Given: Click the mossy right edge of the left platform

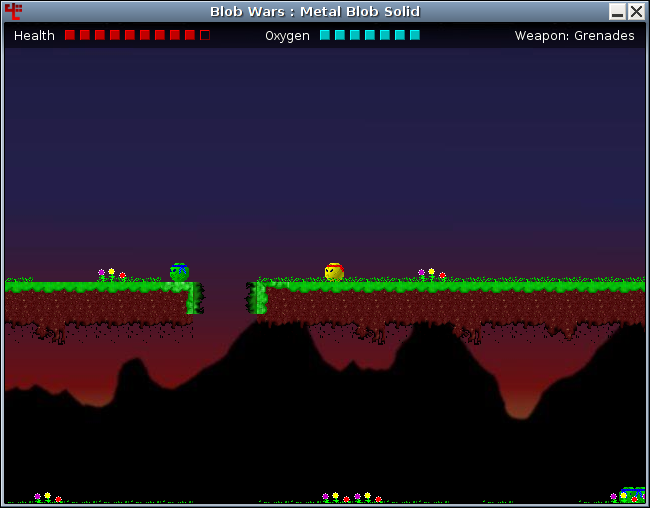Looking at the screenshot, I should point(195,298).
